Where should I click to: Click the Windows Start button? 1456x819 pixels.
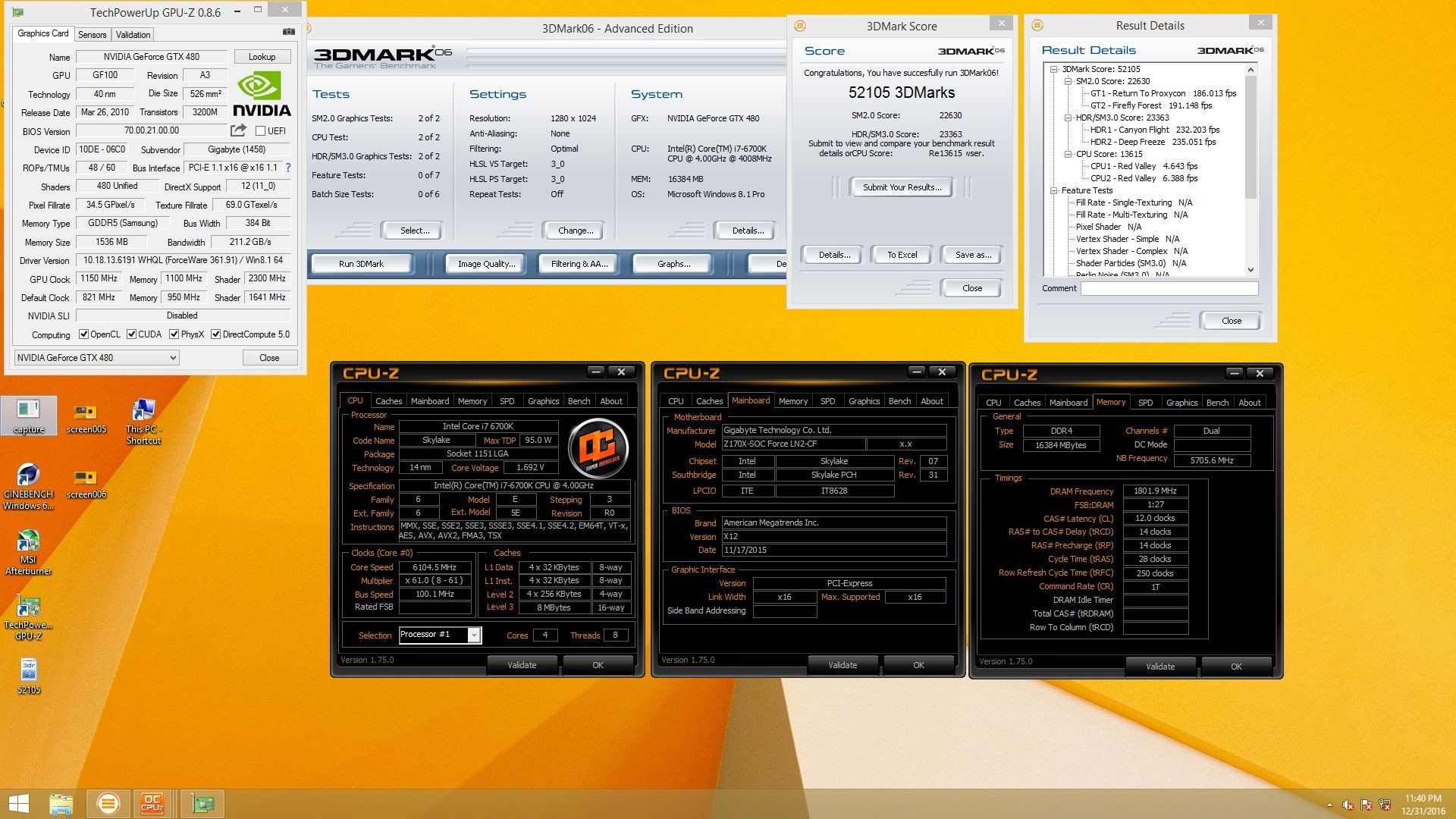(18, 804)
